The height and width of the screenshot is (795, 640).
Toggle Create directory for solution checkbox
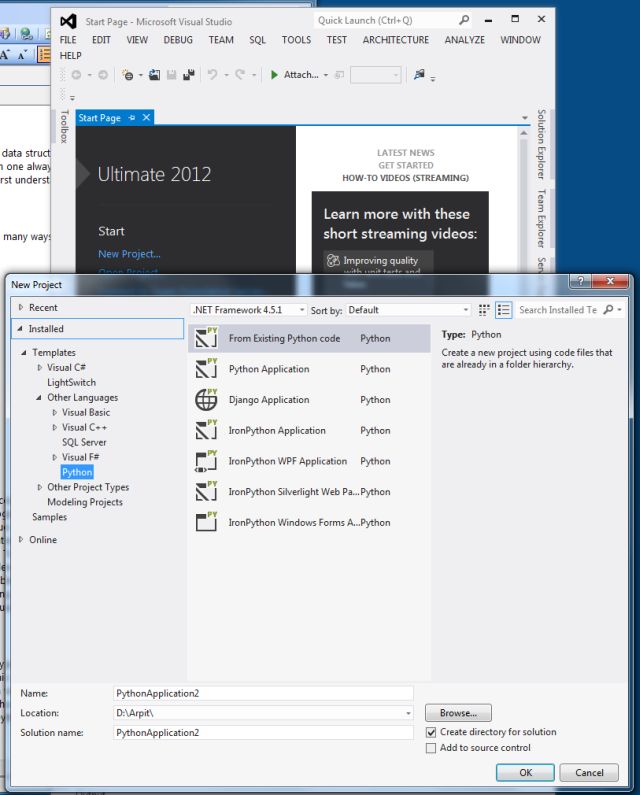[431, 732]
